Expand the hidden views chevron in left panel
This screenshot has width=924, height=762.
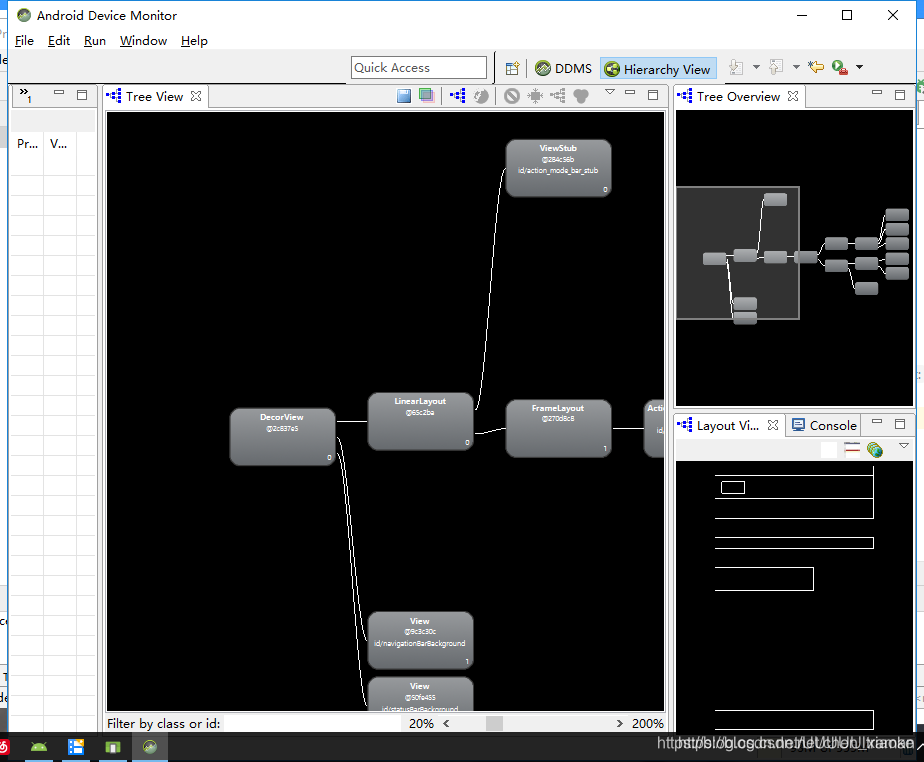tap(25, 94)
